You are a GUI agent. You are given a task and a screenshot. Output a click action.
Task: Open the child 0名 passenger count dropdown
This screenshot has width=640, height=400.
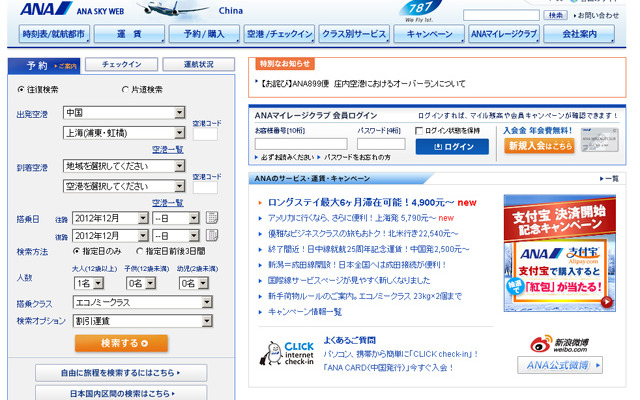(141, 283)
